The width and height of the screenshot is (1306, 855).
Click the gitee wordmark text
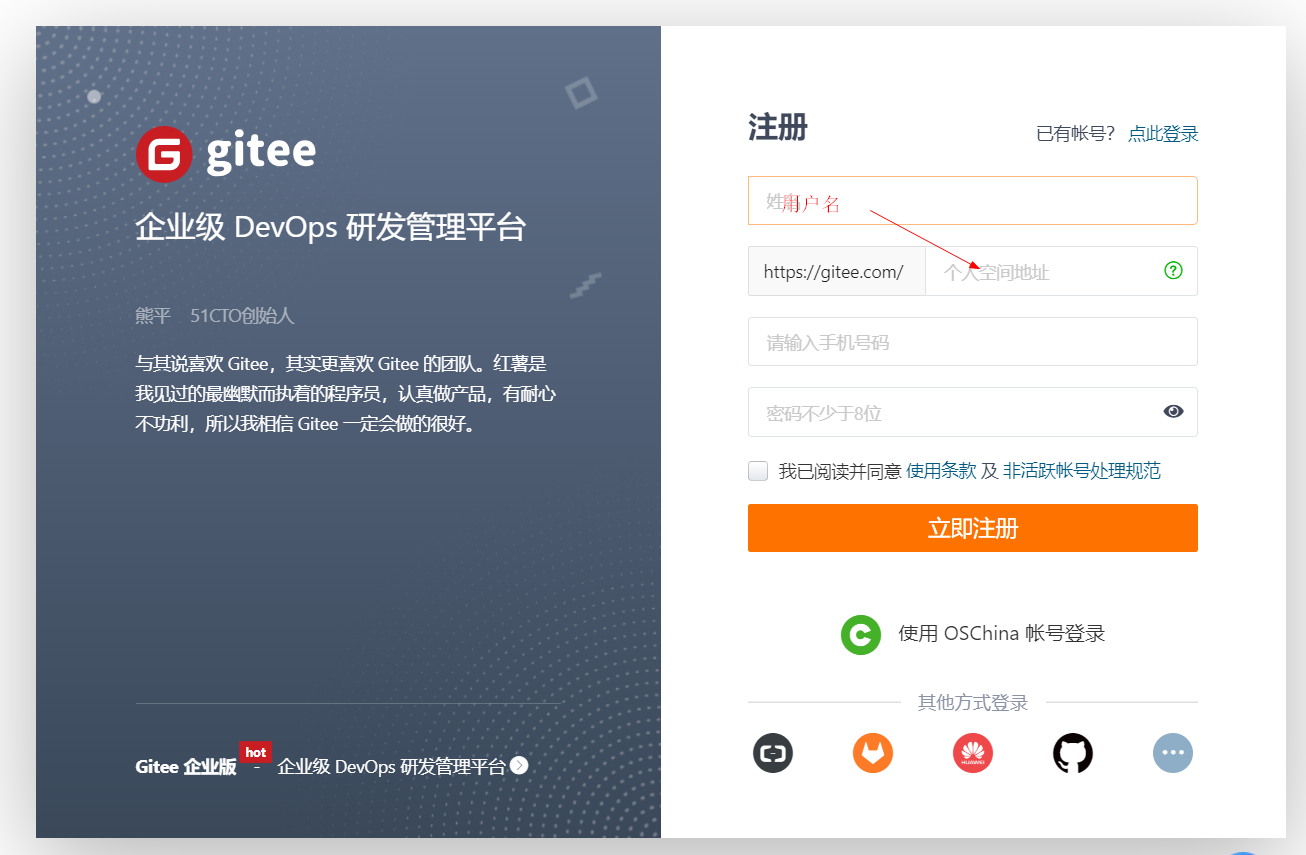[x=261, y=152]
